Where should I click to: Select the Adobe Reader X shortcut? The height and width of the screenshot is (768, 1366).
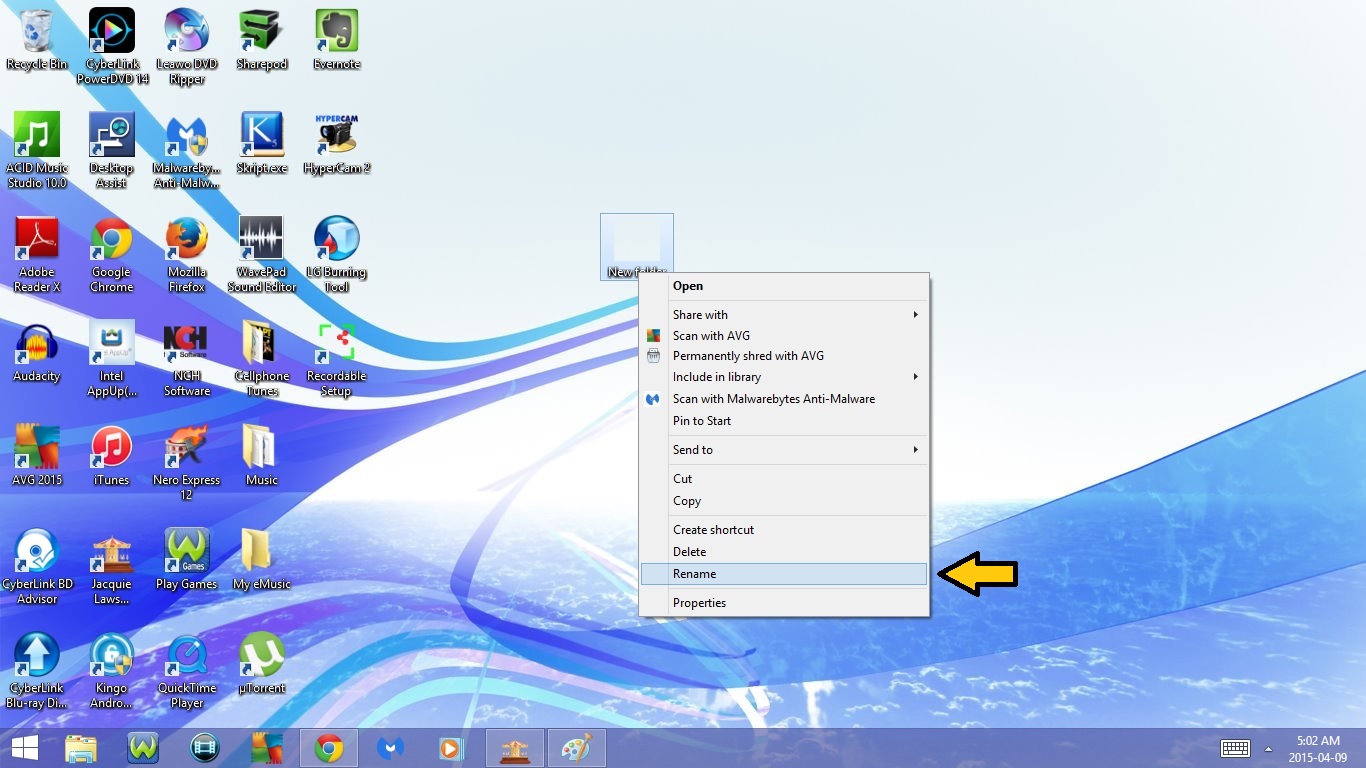pyautogui.click(x=37, y=254)
